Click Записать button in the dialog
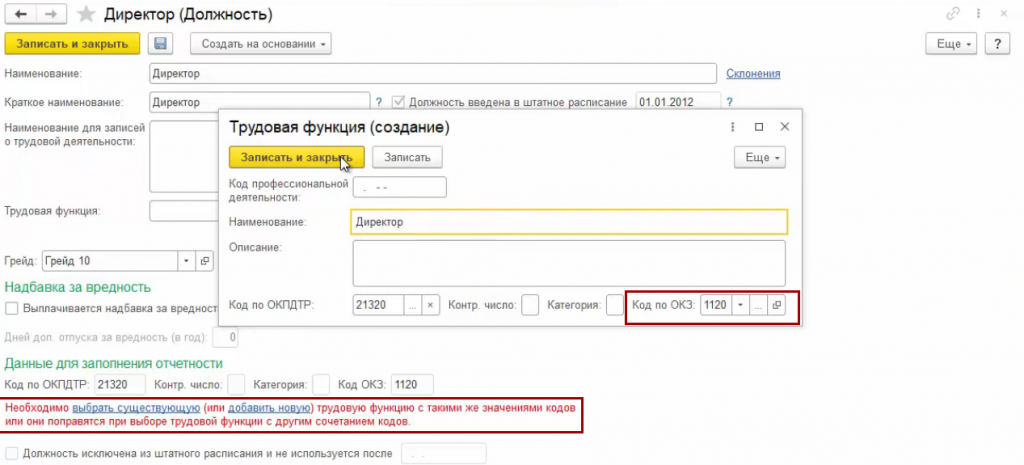Viewport: 1024px width, 465px height. [407, 157]
